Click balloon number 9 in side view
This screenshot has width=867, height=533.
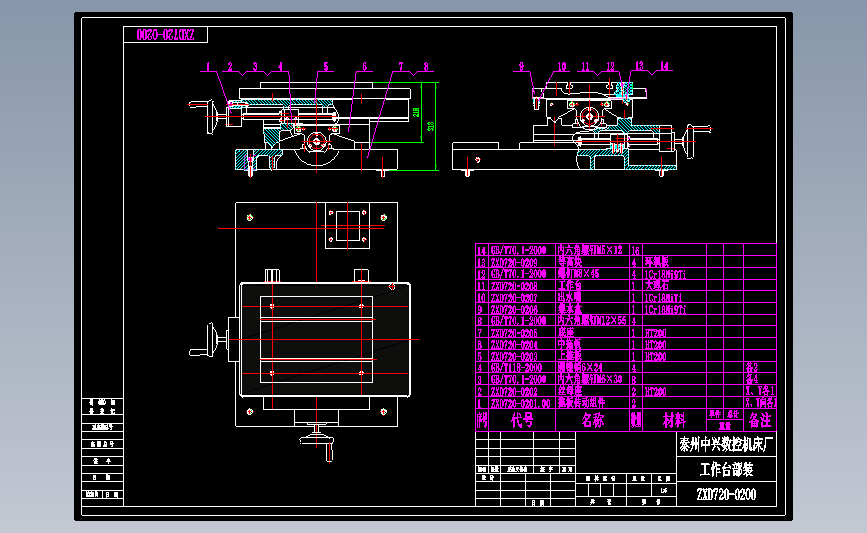[x=521, y=67]
